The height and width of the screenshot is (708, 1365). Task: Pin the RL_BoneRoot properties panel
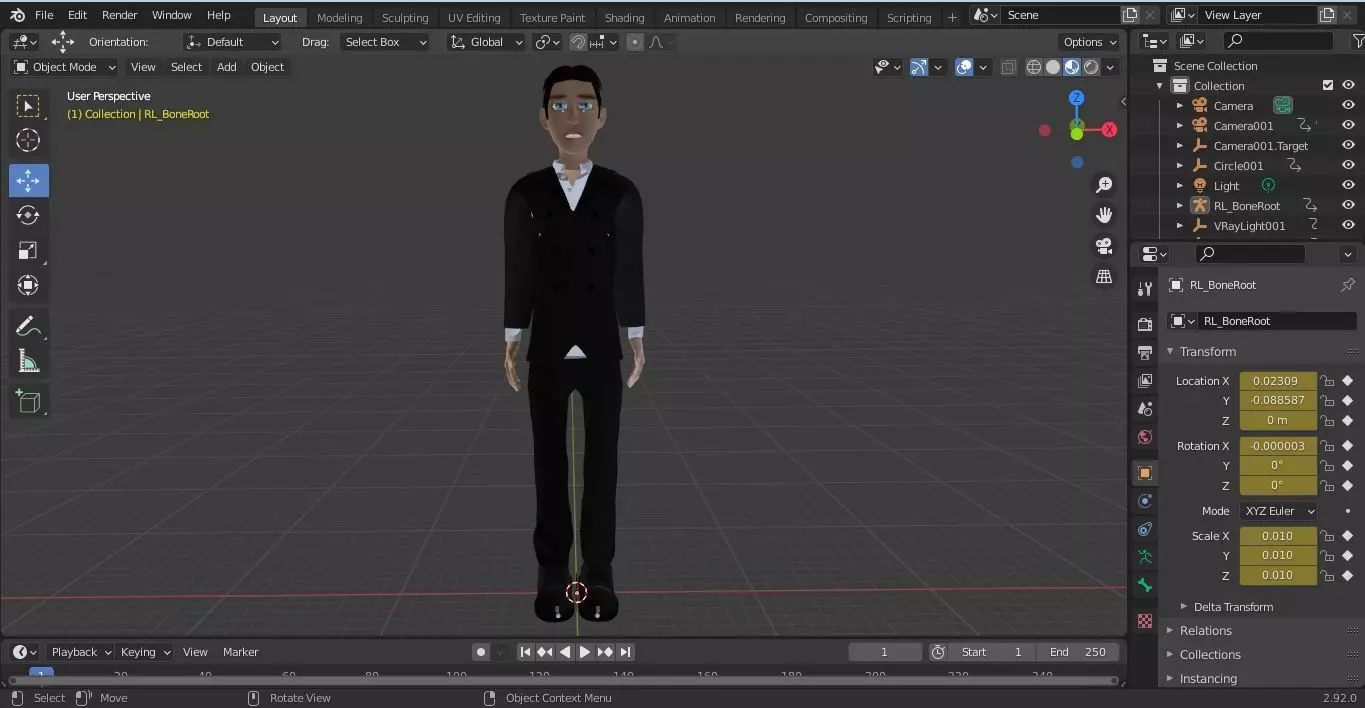point(1347,285)
